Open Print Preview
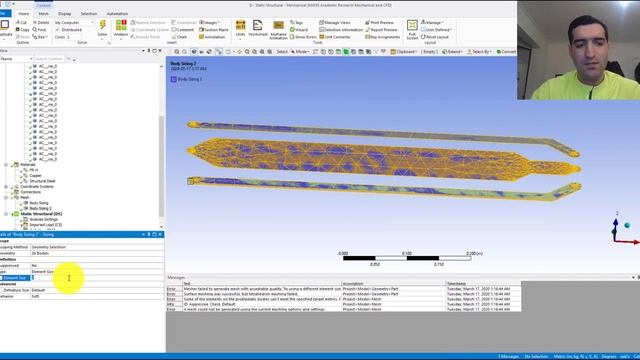640x360 pixels. pos(379,22)
